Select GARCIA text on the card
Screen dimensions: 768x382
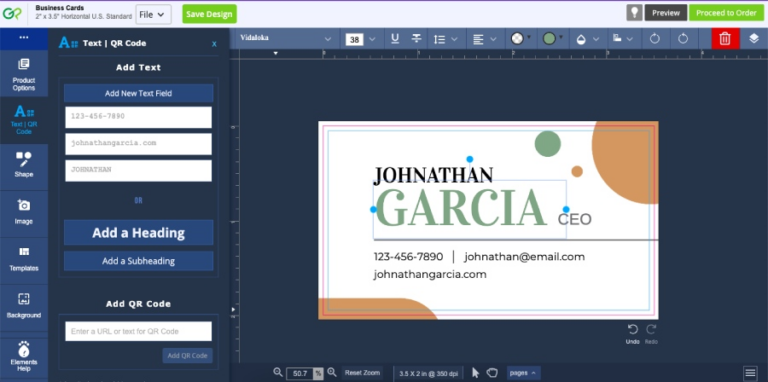[460, 208]
